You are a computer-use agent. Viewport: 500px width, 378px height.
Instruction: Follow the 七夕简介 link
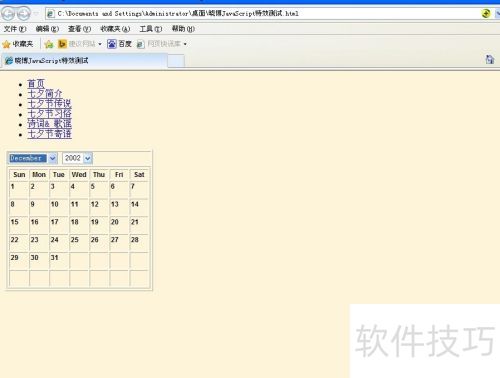(45, 94)
